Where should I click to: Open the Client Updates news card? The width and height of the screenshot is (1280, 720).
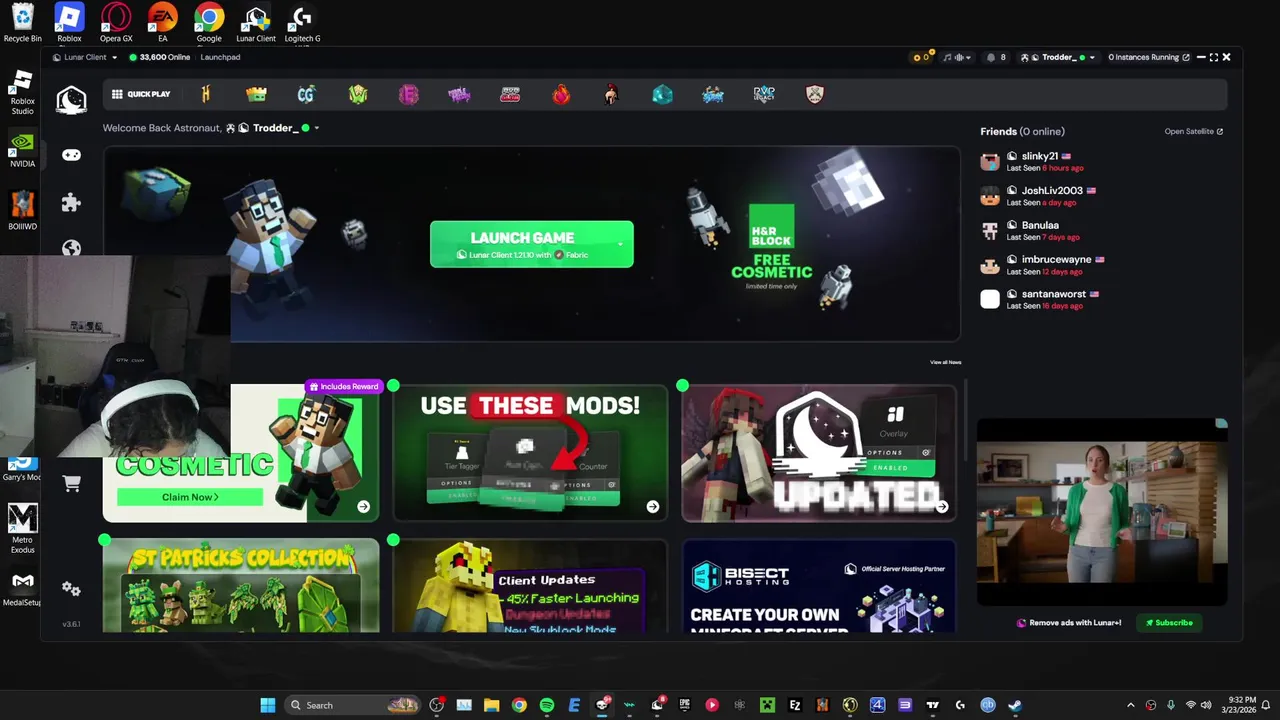(530, 586)
